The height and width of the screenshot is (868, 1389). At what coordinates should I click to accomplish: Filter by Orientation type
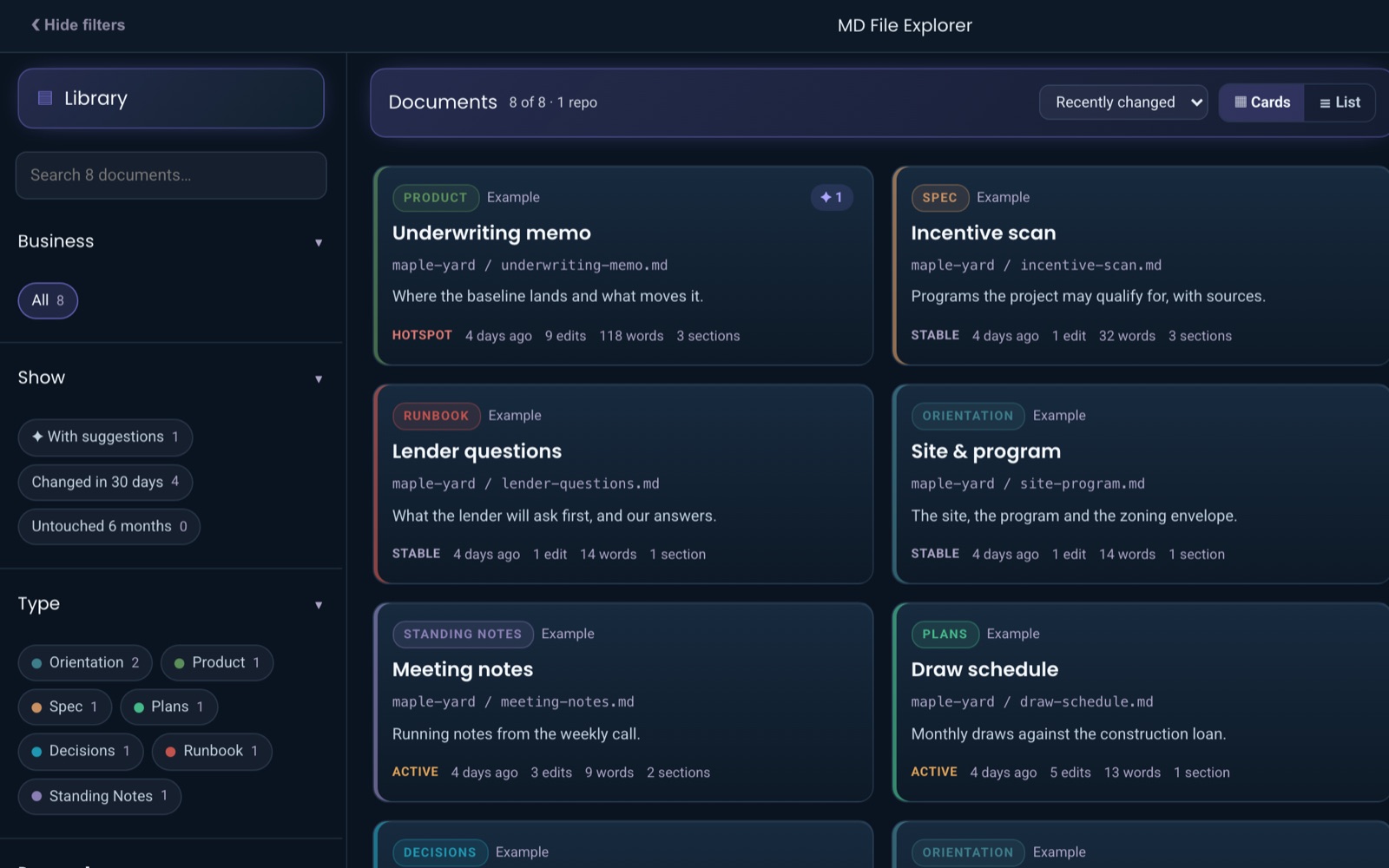point(85,662)
